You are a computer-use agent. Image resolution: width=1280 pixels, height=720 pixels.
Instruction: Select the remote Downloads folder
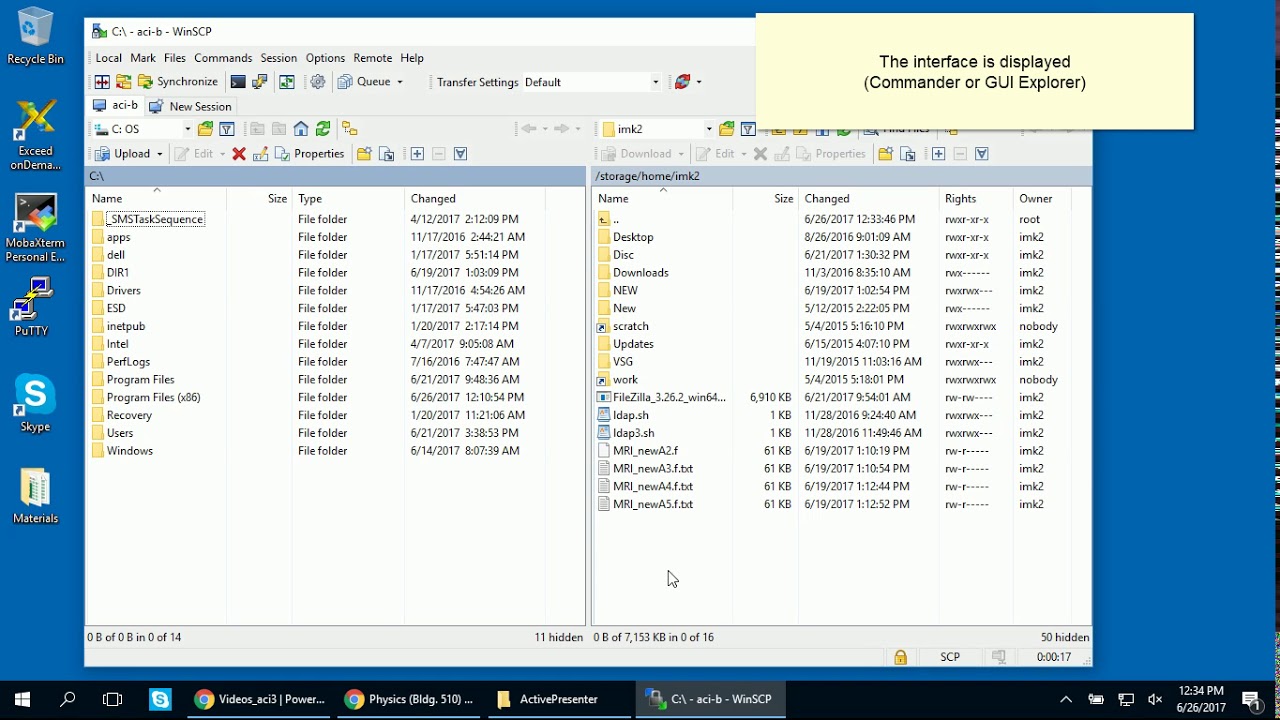[x=641, y=272]
